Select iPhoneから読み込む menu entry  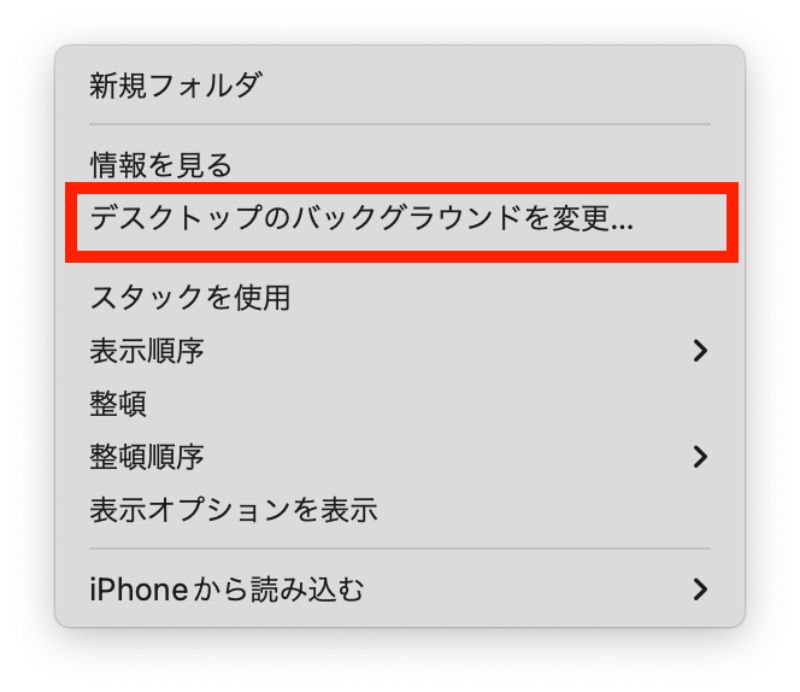pos(400,589)
